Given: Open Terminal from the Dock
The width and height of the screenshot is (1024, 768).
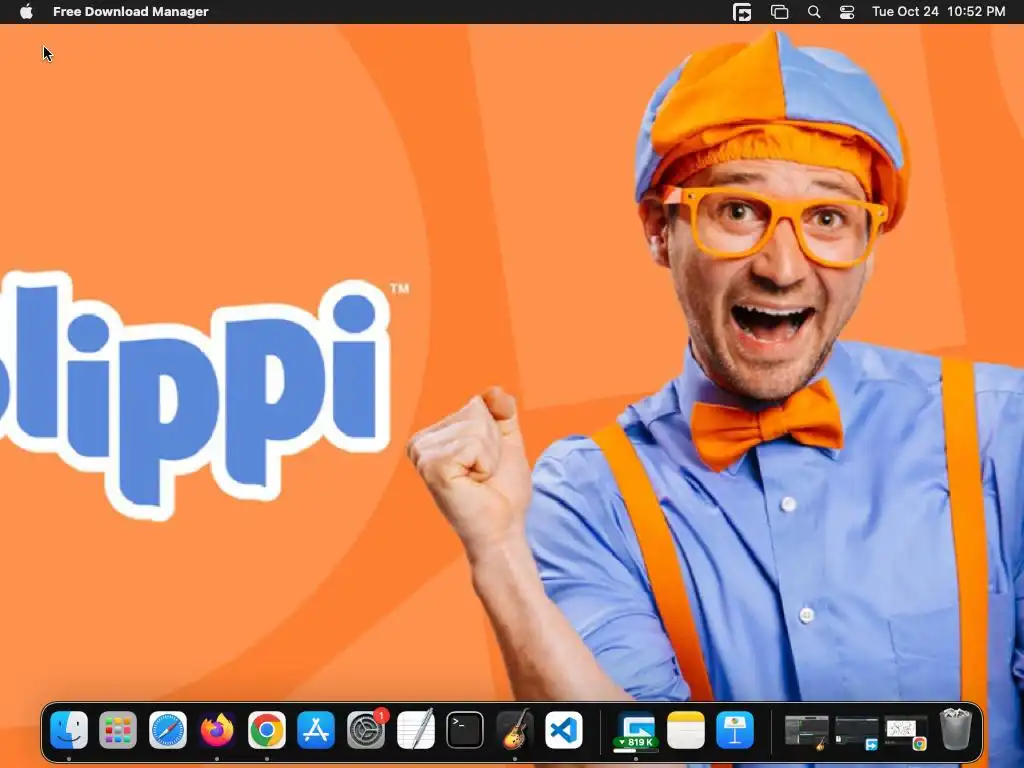Looking at the screenshot, I should (x=465, y=729).
